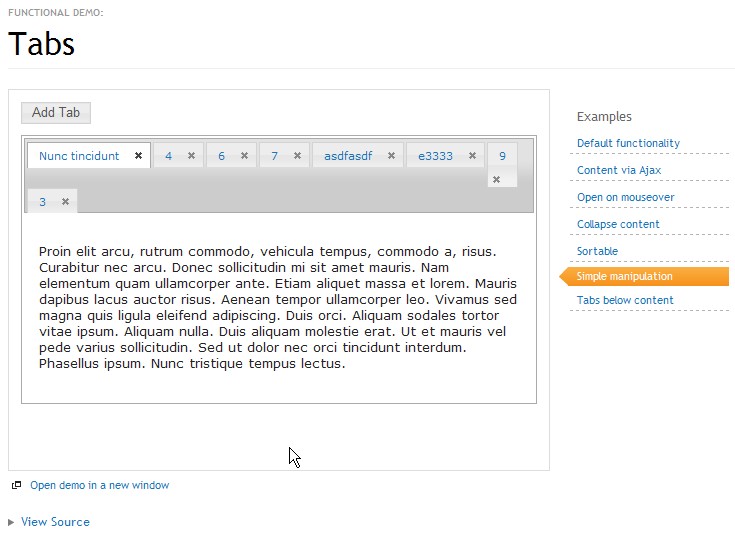735x533 pixels.
Task: Open 'Tabs below content' example
Action: click(x=625, y=300)
